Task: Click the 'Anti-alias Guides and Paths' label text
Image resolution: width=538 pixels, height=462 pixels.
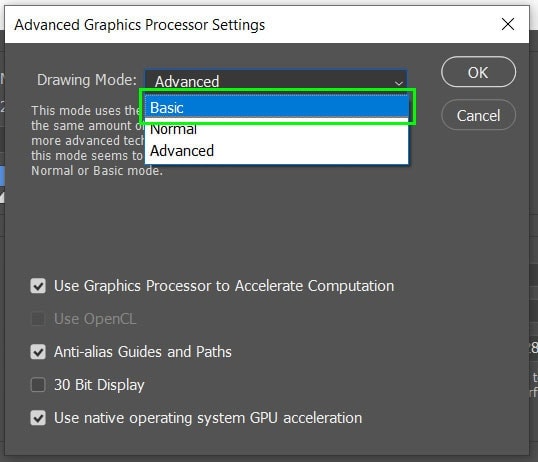Action: tap(143, 352)
